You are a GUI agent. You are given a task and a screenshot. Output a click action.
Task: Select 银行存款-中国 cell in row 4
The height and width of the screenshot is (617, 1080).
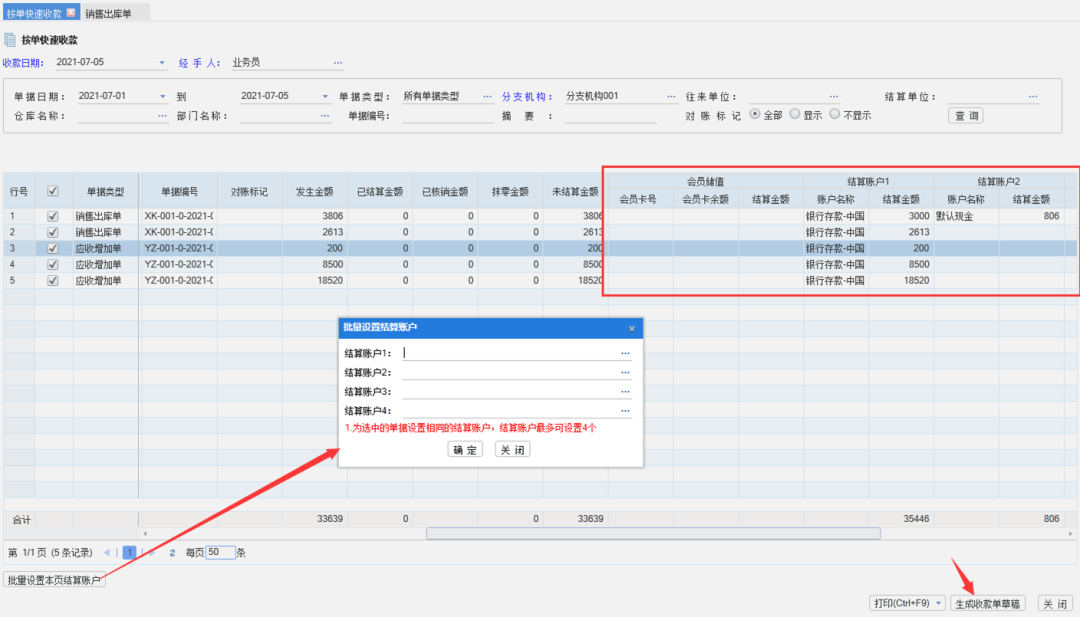pos(835,264)
